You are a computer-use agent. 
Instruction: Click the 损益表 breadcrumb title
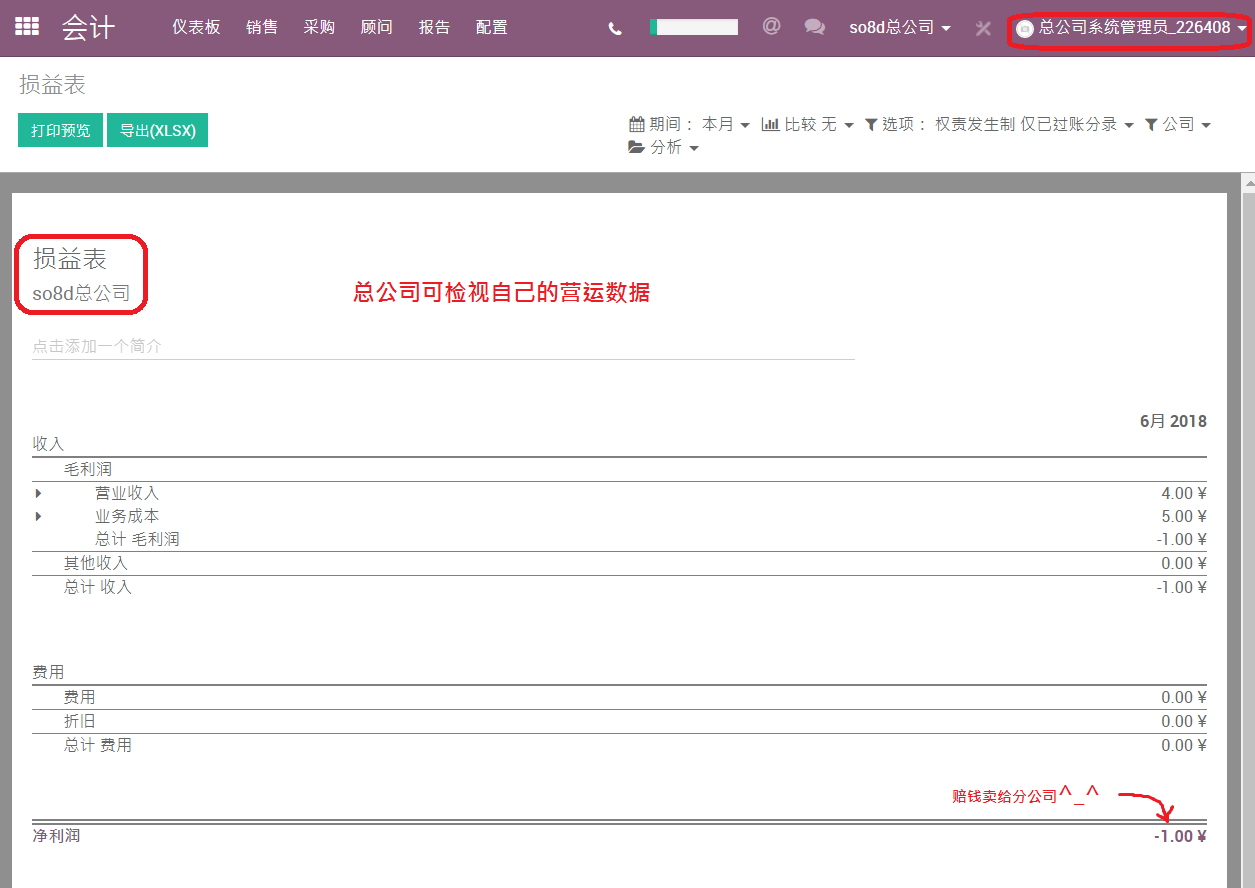(x=52, y=85)
